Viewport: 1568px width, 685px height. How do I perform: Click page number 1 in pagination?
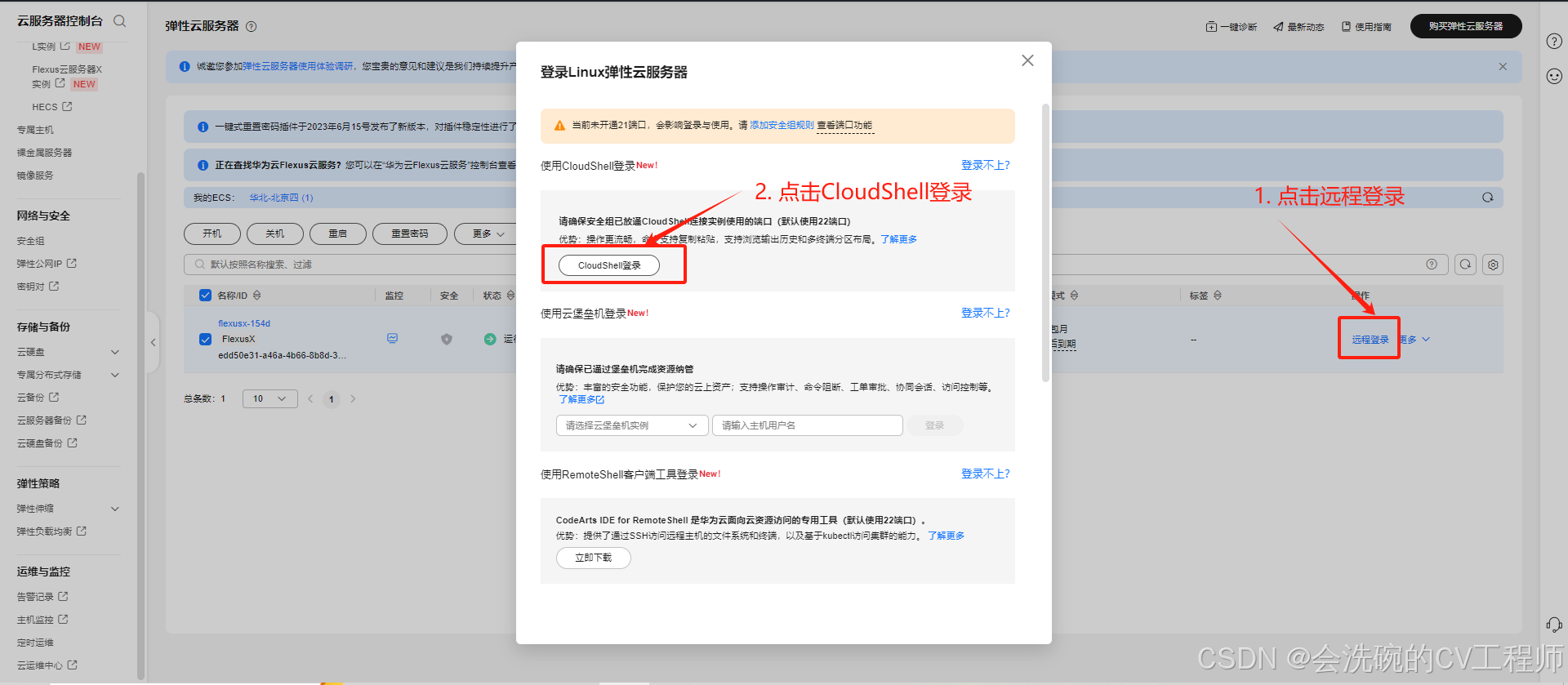(x=332, y=399)
